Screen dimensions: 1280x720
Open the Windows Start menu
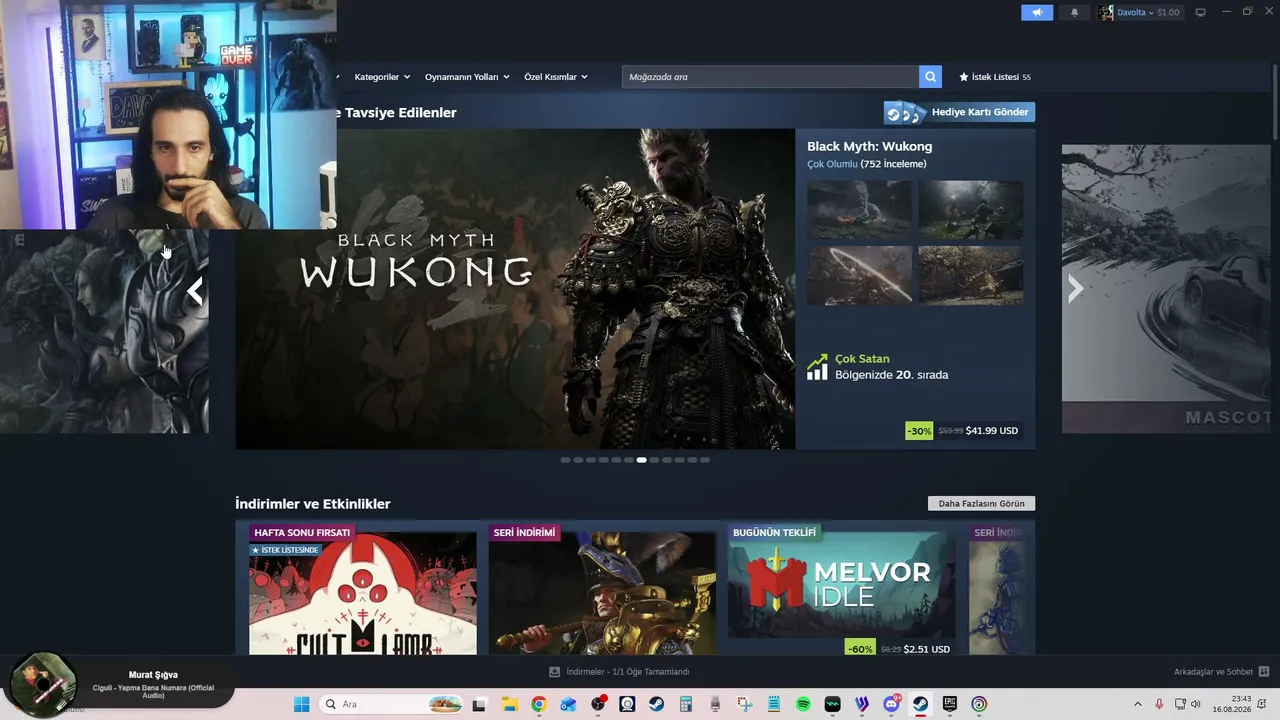(301, 704)
